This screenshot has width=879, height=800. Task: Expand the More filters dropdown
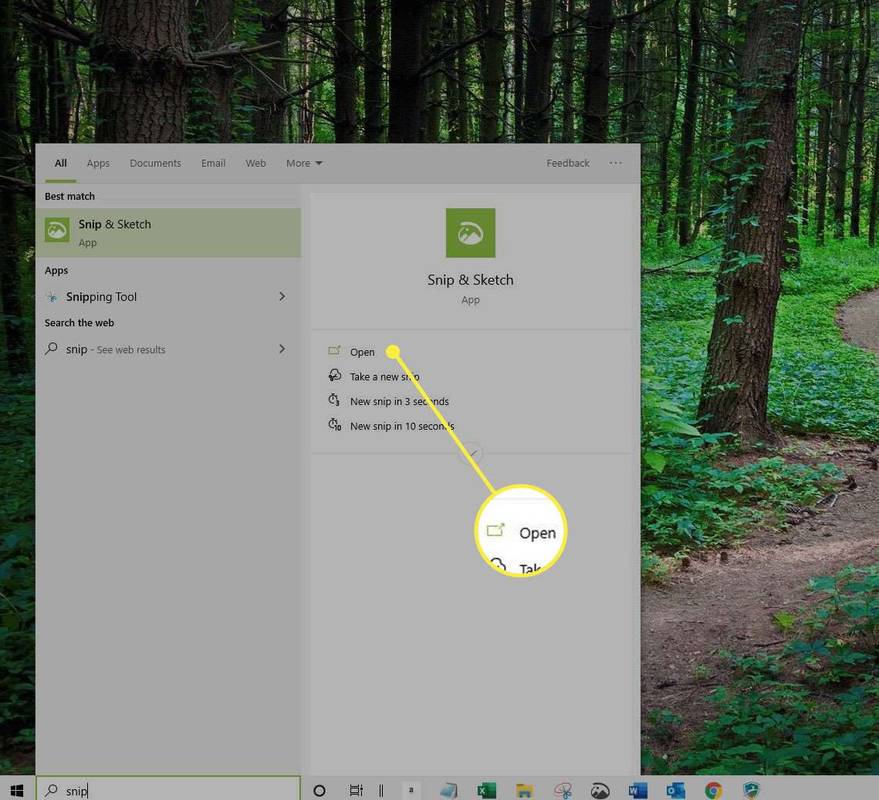(x=304, y=163)
